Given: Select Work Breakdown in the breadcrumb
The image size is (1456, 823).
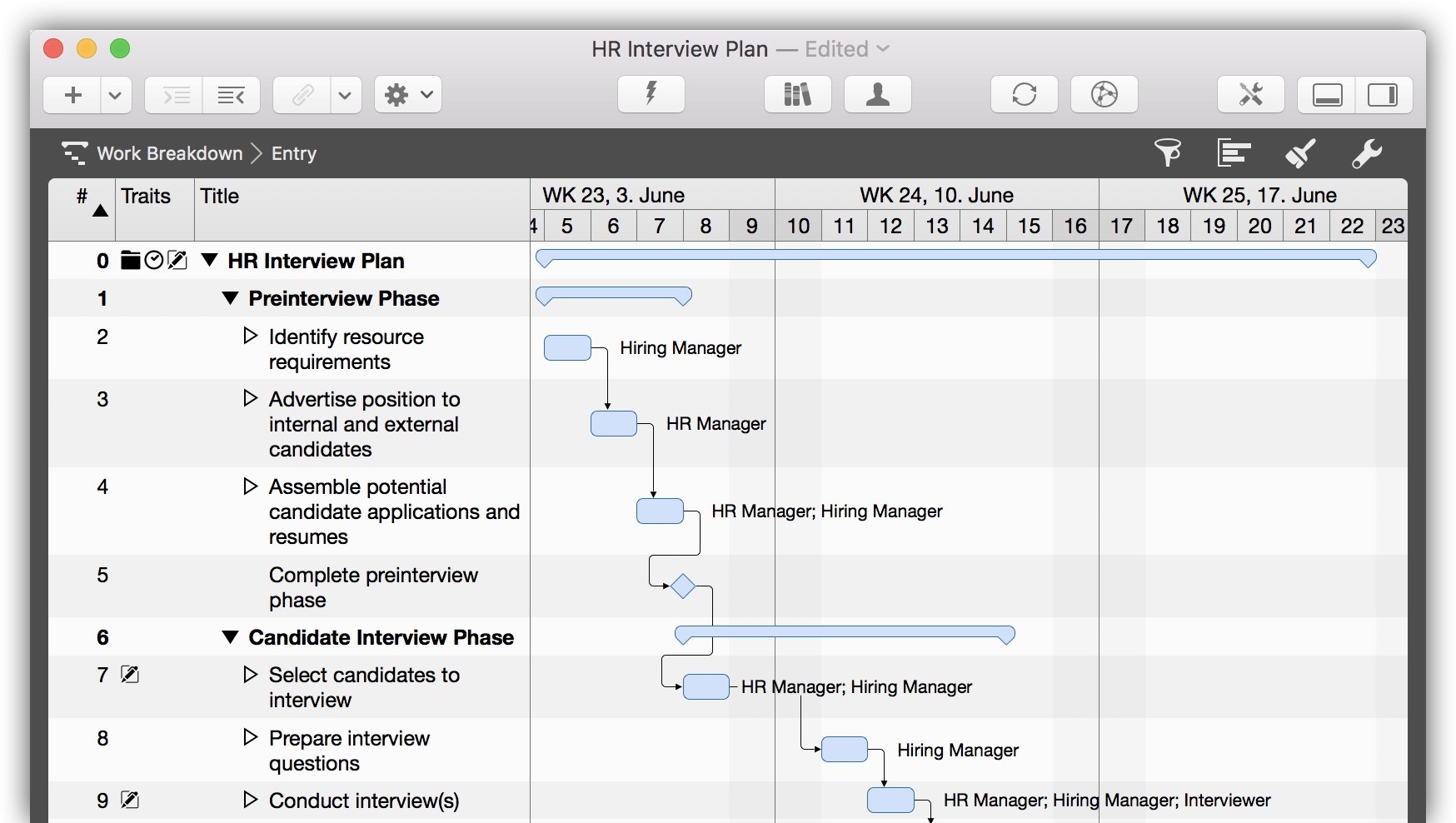Looking at the screenshot, I should pyautogui.click(x=169, y=153).
